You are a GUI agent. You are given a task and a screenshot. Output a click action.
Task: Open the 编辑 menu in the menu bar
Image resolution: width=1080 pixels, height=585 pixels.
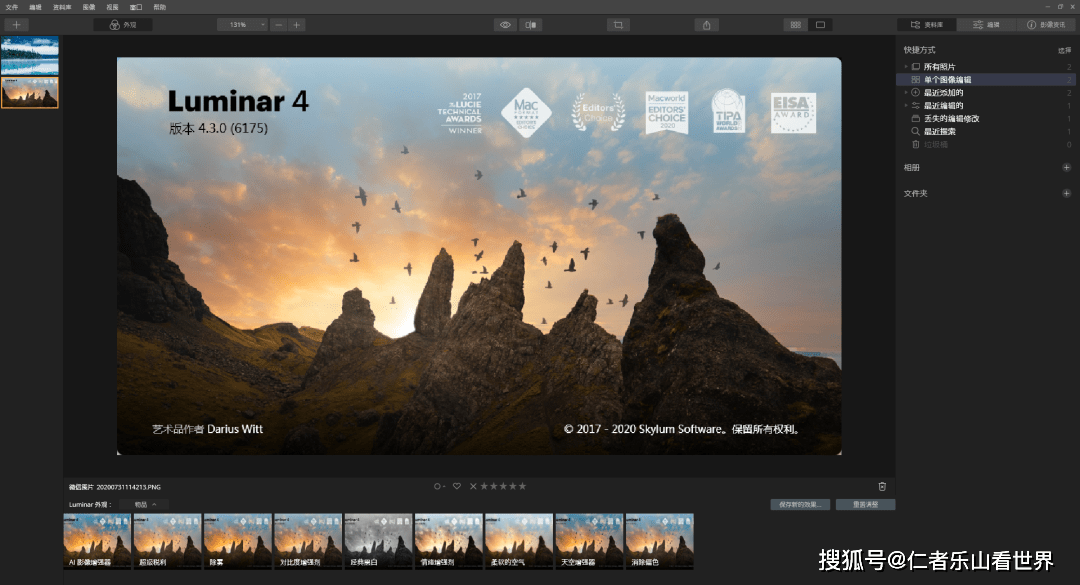(x=36, y=7)
